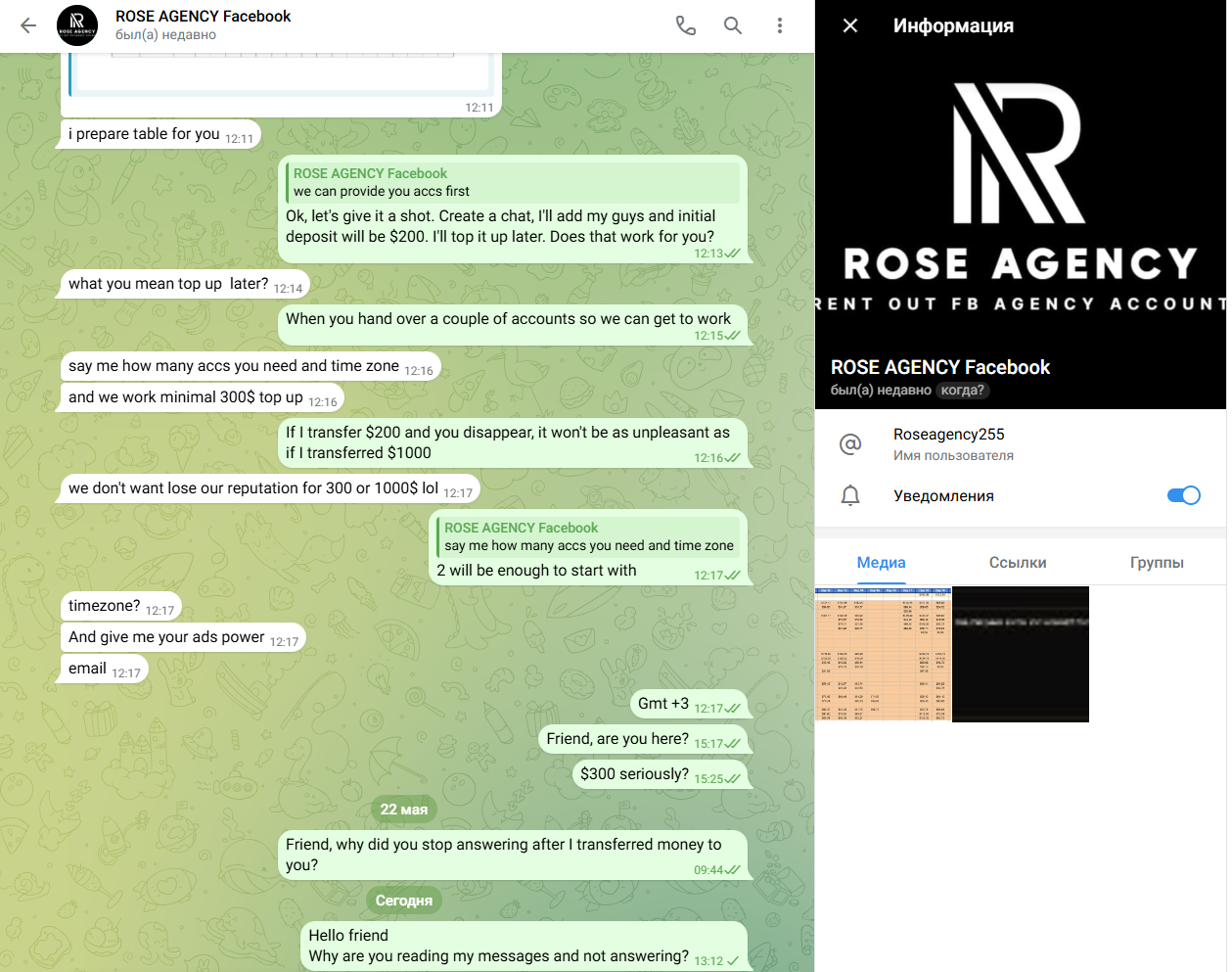1232x972 pixels.
Task: Open the spreadsheet table media thumbnail
Action: click(883, 654)
